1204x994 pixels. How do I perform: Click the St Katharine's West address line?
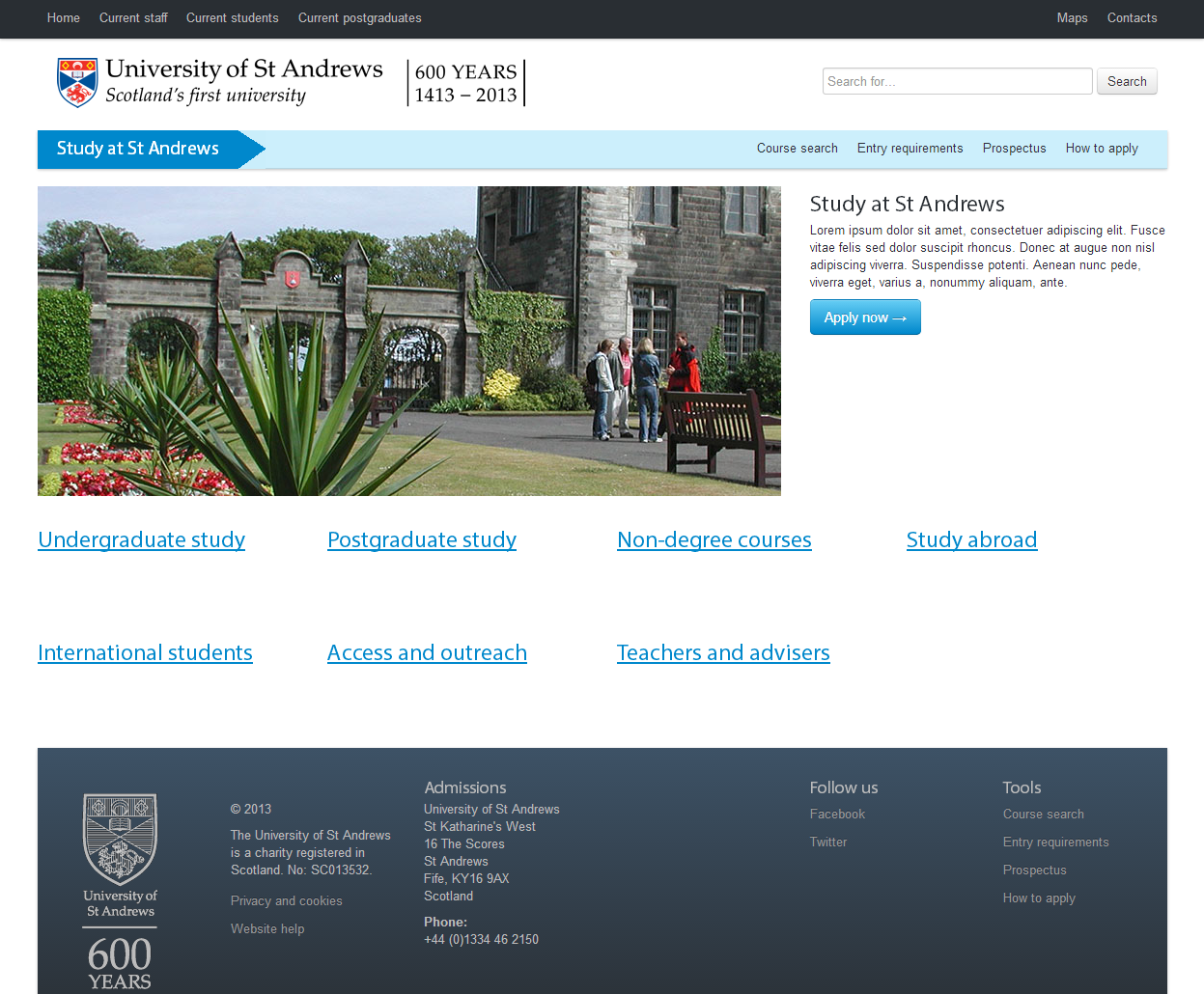pos(480,827)
